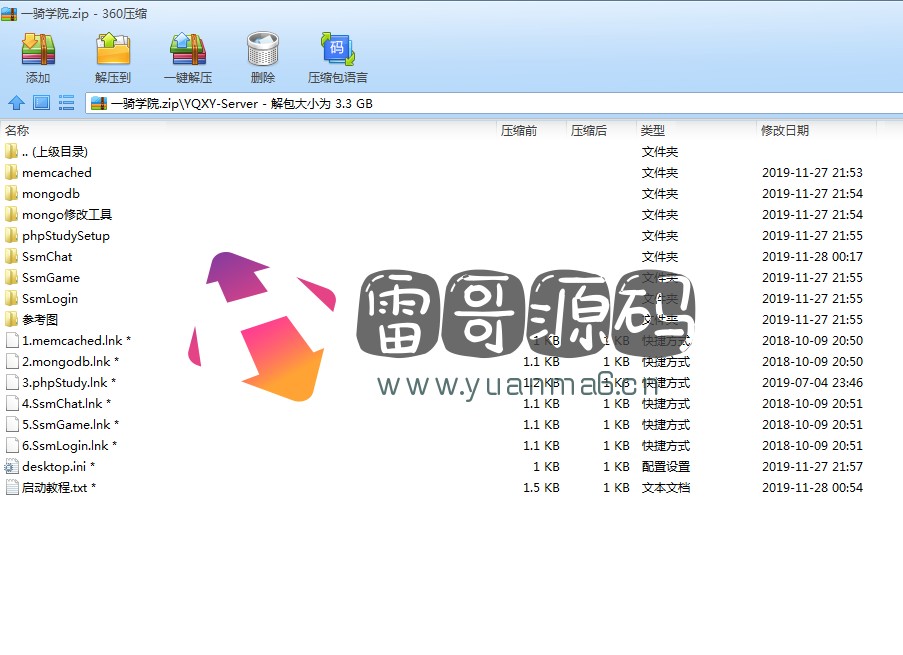Sort by 压缩前 size column

[519, 130]
